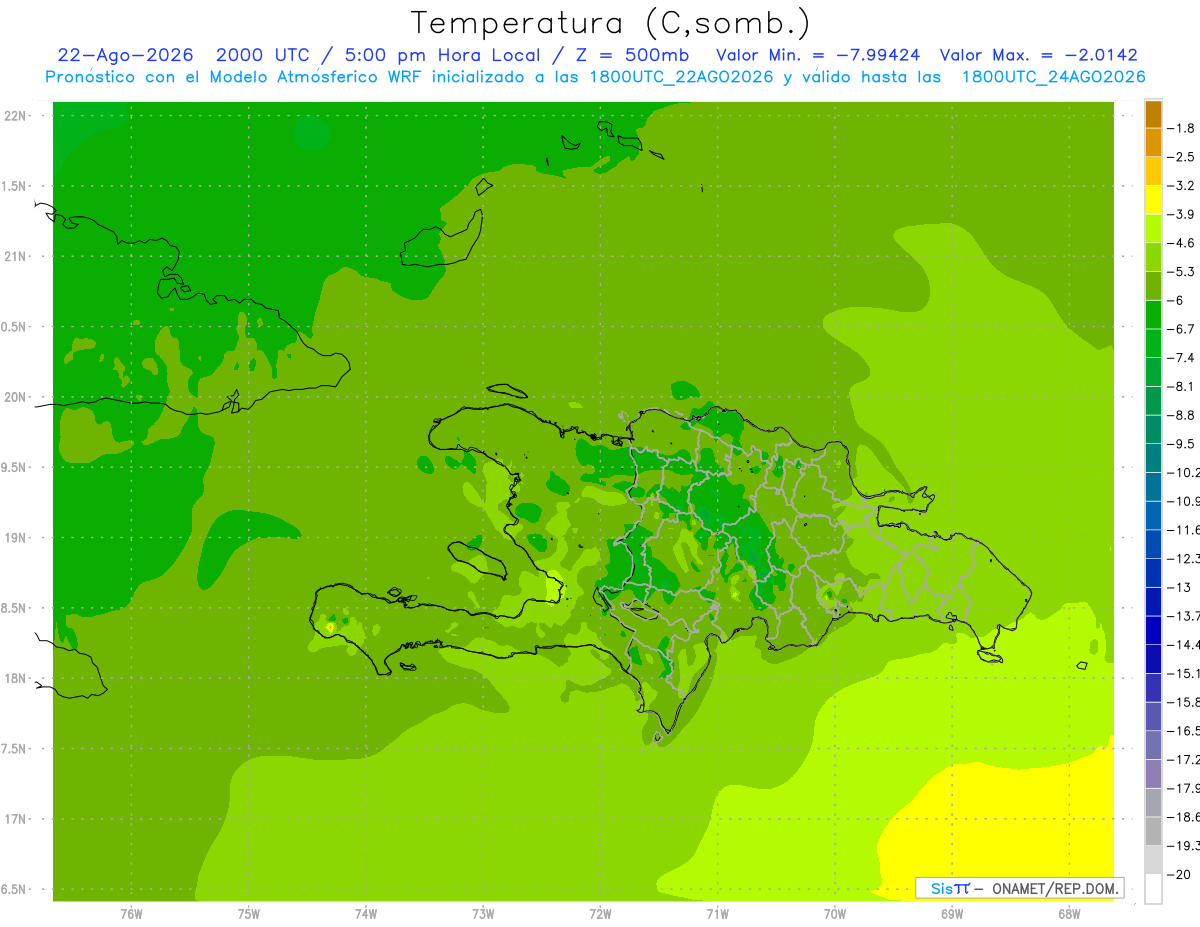Viewport: 1200px width, 927px height.
Task: Pick the gray swatch between -18.6 and -19.3
Action: 1153,831
